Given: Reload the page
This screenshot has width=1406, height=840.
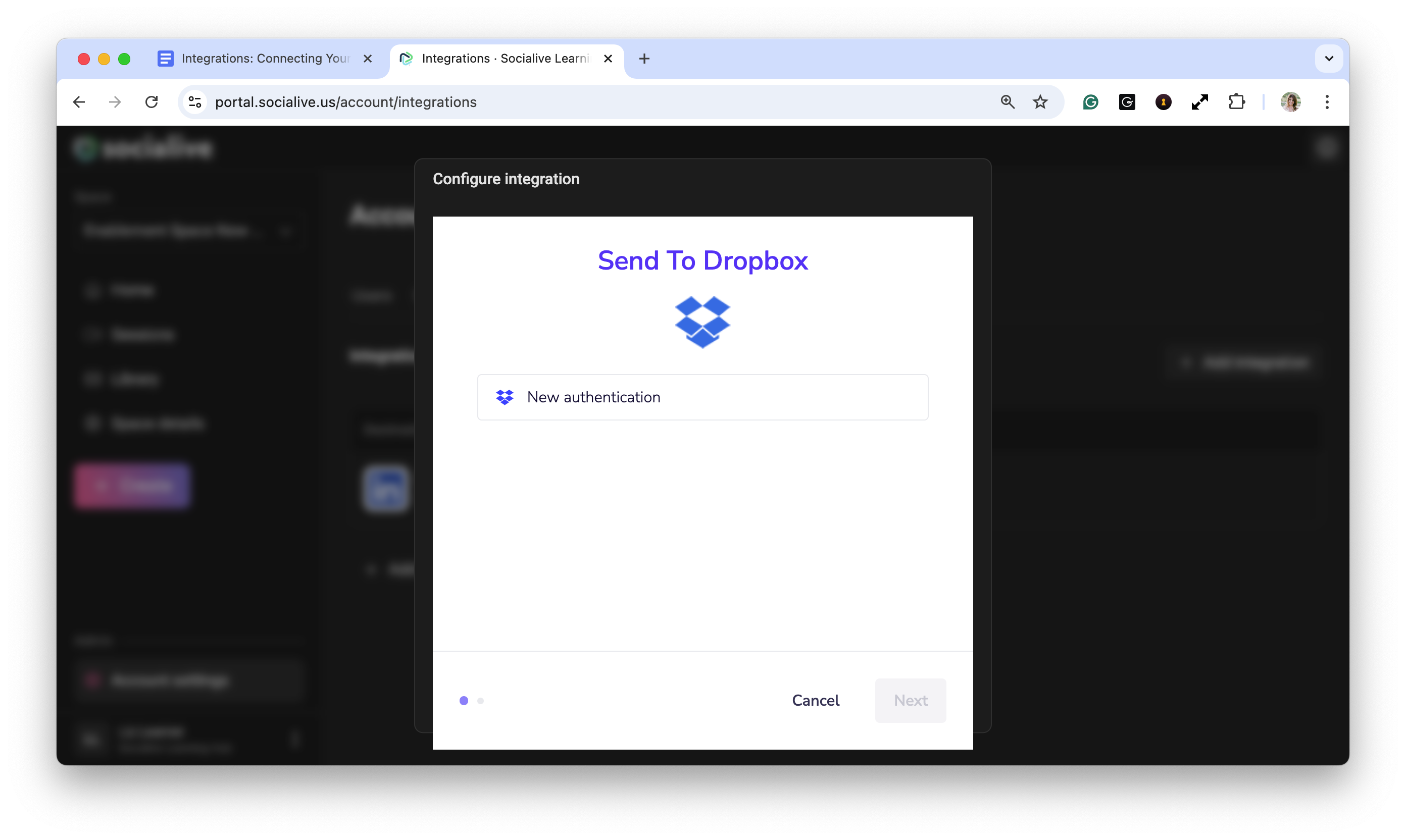Looking at the screenshot, I should click(x=151, y=102).
